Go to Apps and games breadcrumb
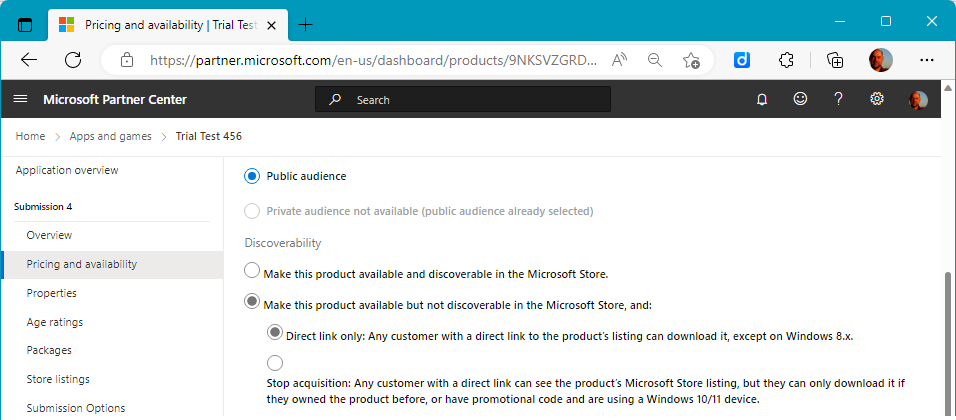 (x=110, y=137)
